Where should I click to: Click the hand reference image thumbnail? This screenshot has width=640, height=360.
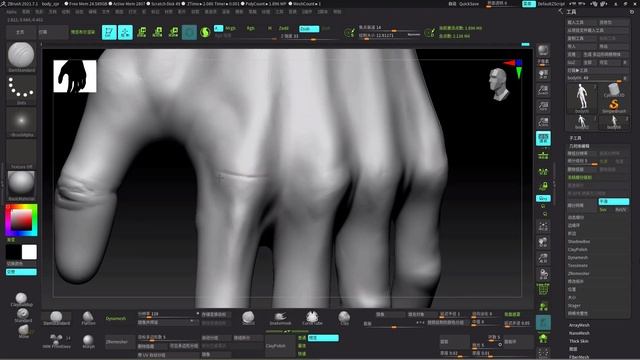tap(75, 76)
